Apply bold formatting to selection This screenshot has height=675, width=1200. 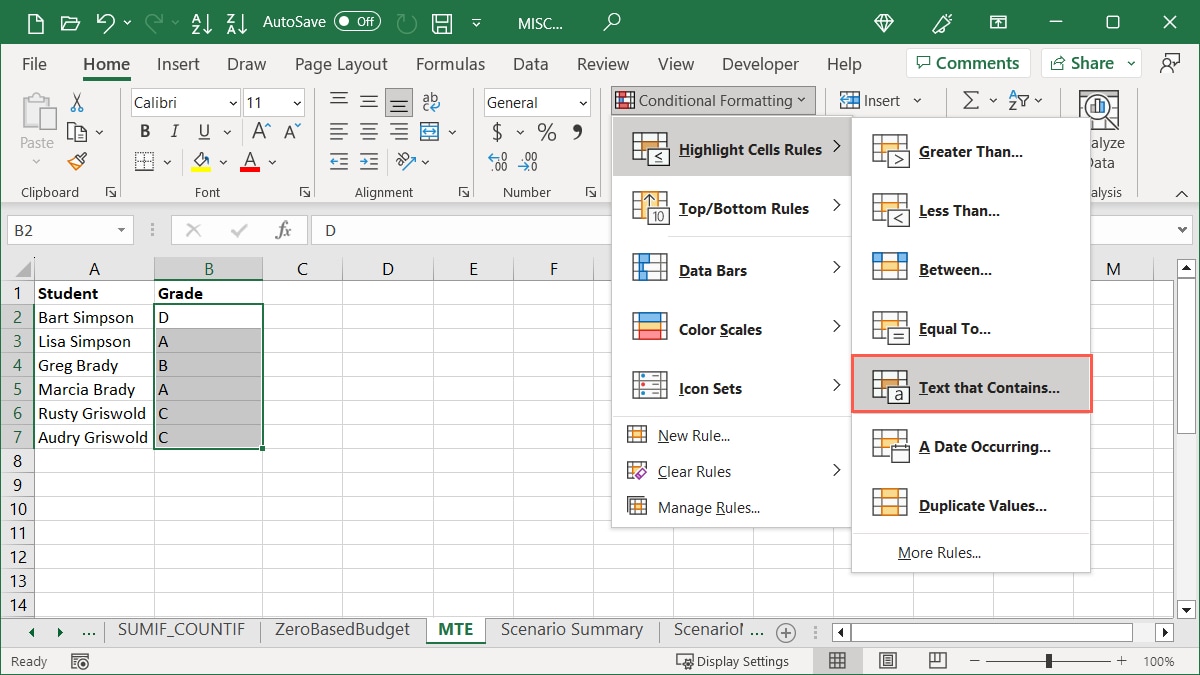pos(144,131)
